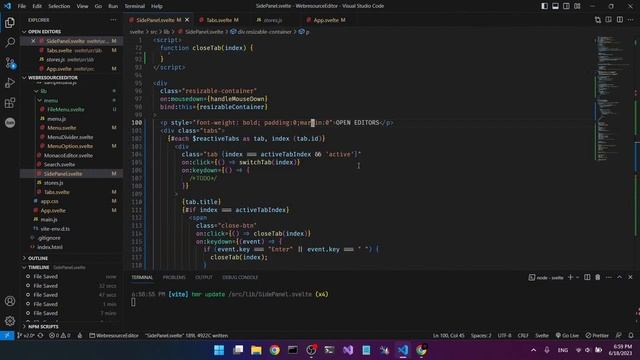Click the synchronize changes icon
640x360 pixels.
coord(40,336)
